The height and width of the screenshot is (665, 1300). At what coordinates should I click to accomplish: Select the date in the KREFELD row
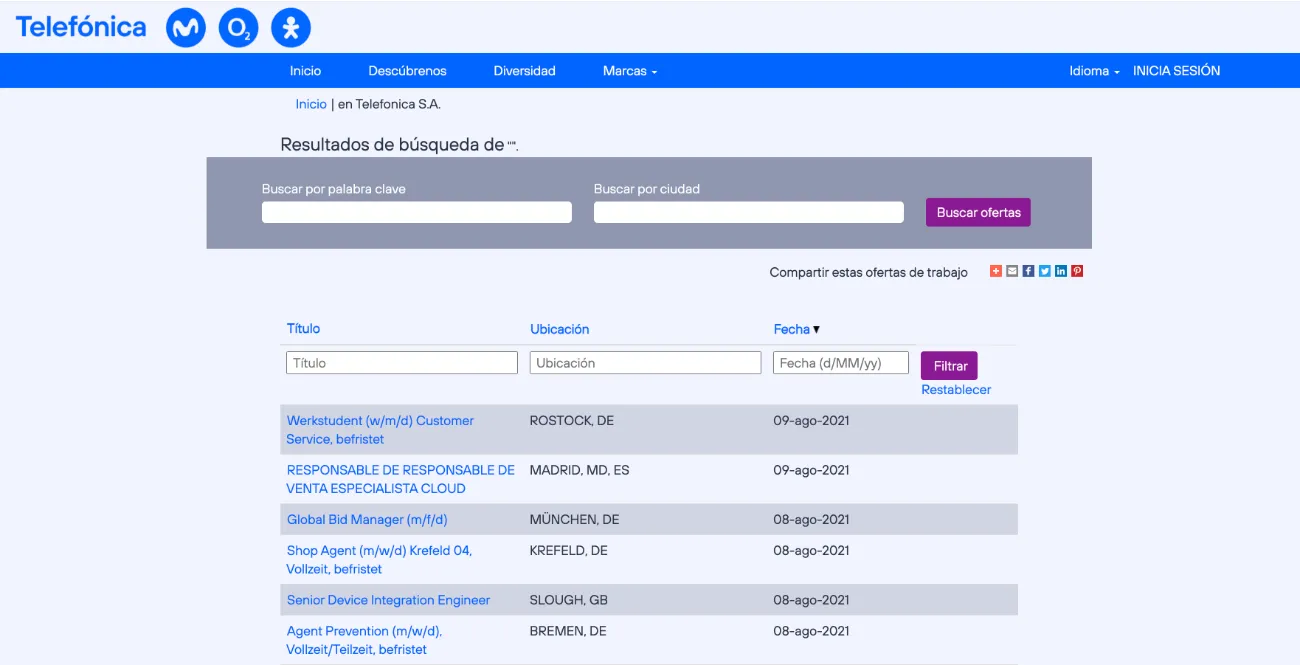811,551
